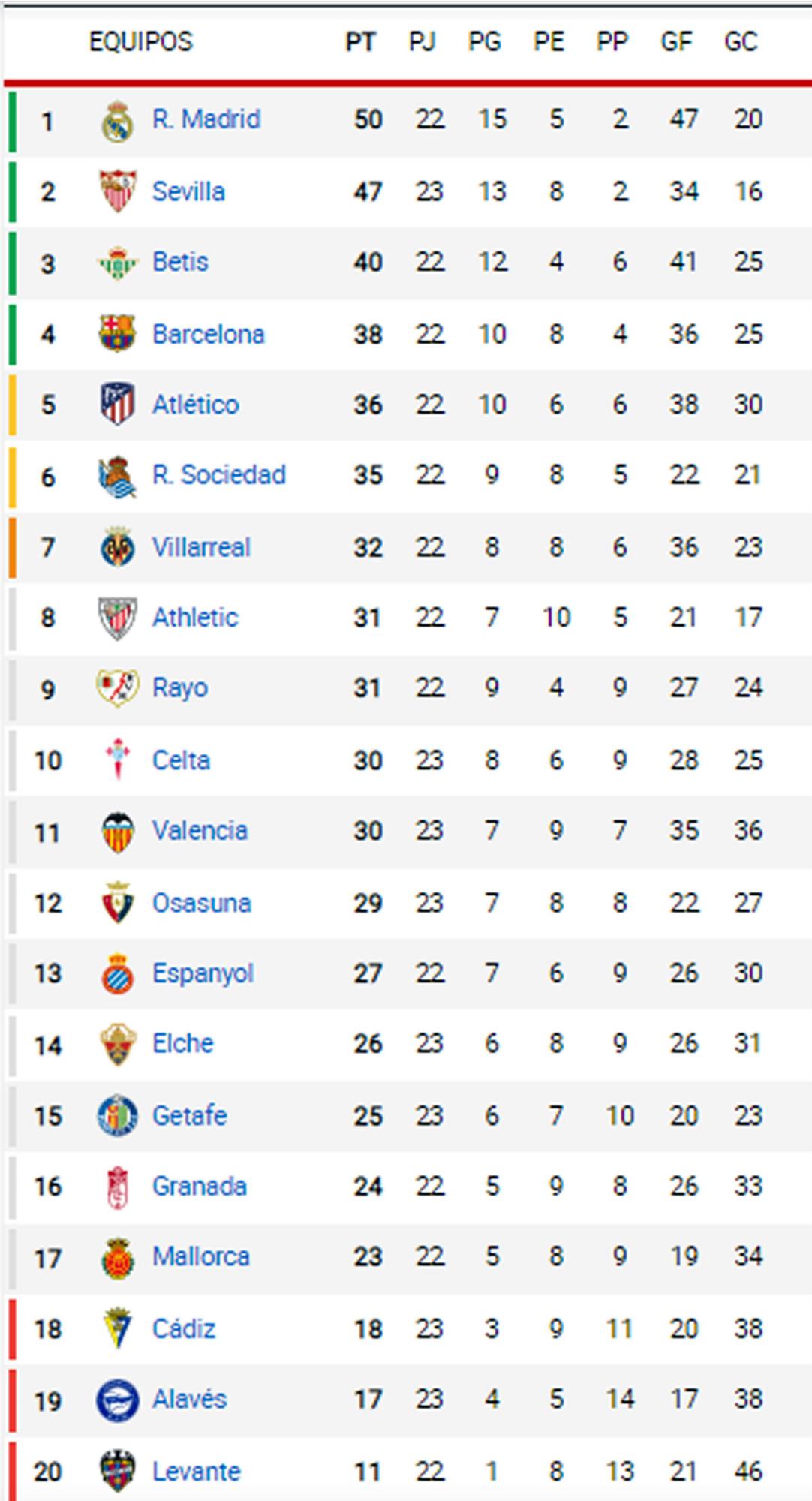Open the Athletic team link

195,618
